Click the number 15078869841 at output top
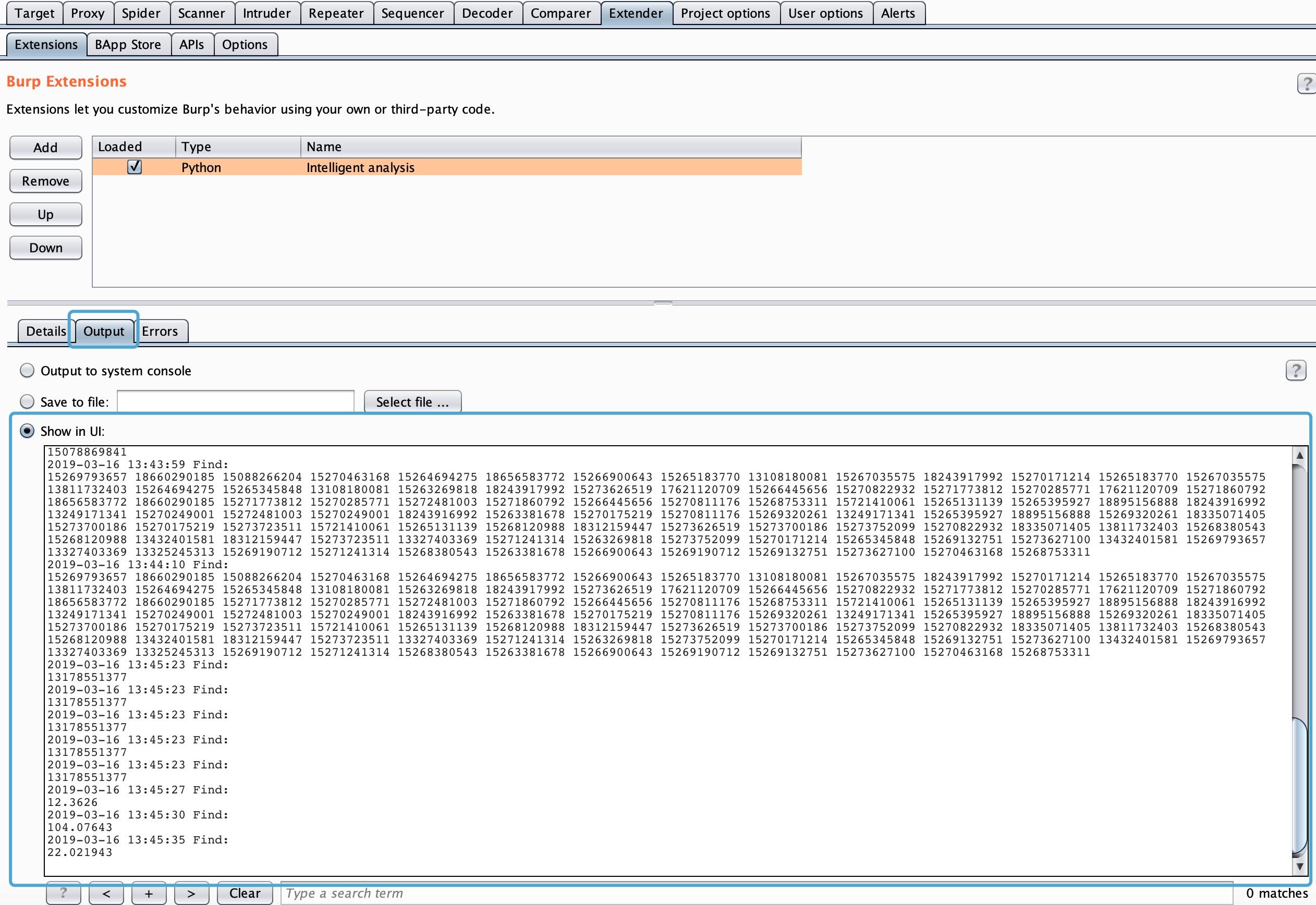This screenshot has height=905, width=1316. 87,452
